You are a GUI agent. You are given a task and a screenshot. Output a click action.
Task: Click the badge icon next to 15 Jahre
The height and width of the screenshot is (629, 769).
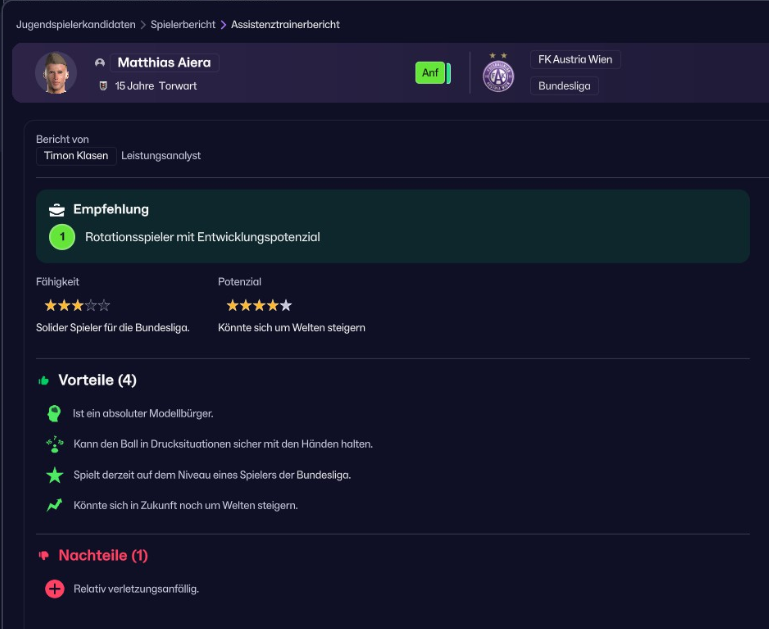[102, 86]
